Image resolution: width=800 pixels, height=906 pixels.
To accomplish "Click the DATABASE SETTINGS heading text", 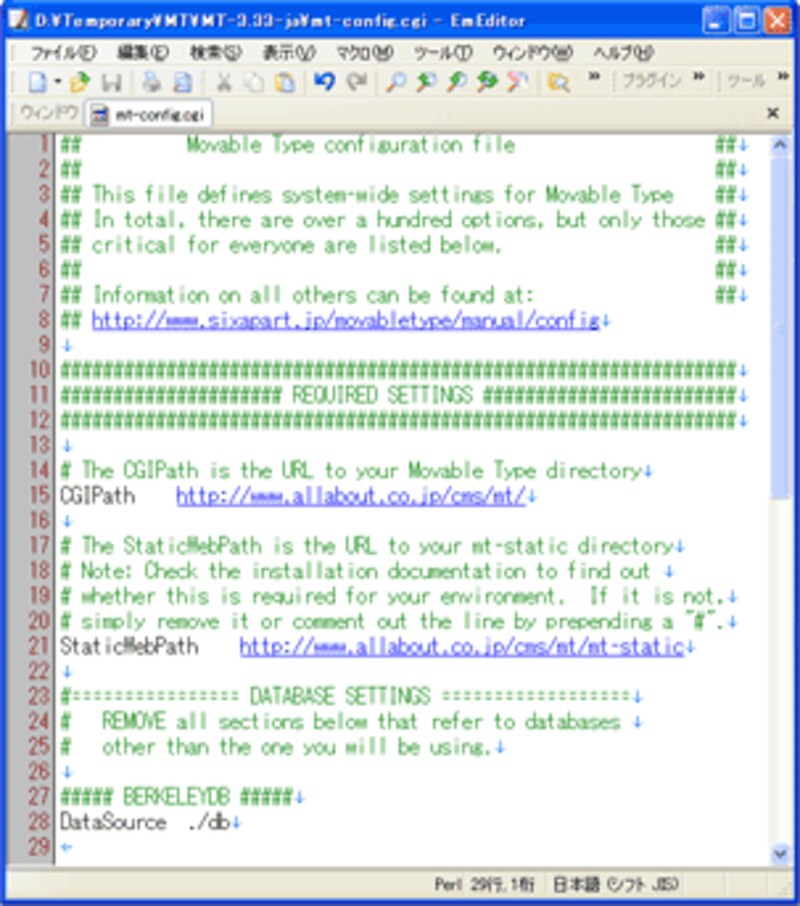I will (340, 696).
